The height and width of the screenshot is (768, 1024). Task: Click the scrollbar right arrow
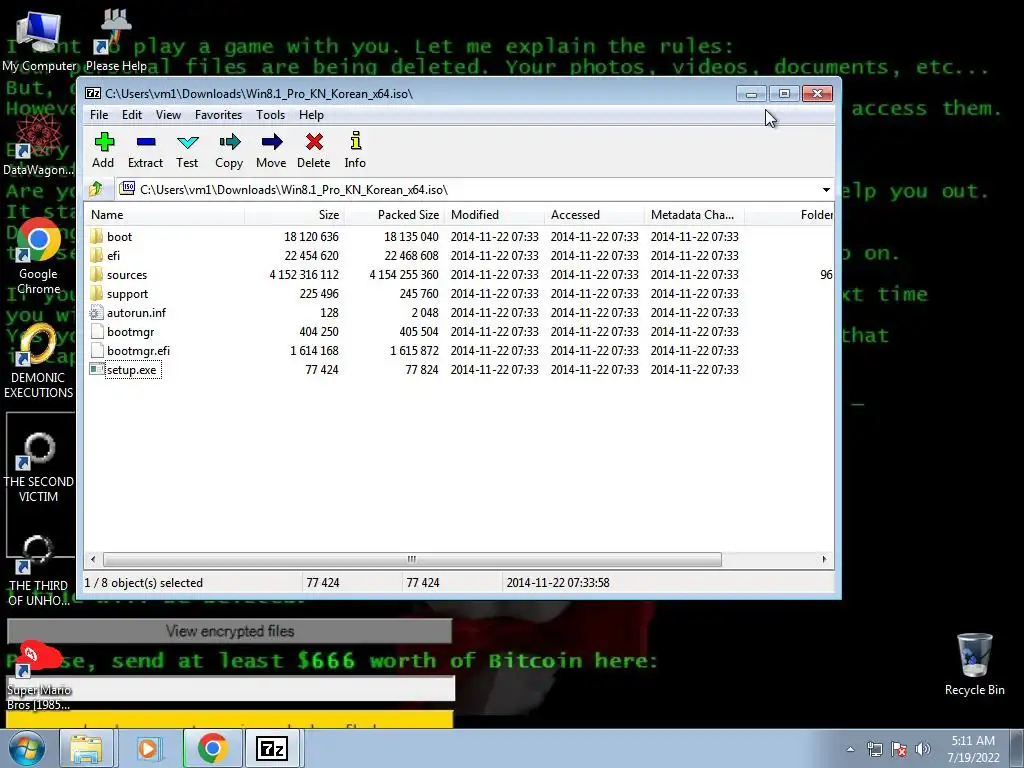[824, 560]
